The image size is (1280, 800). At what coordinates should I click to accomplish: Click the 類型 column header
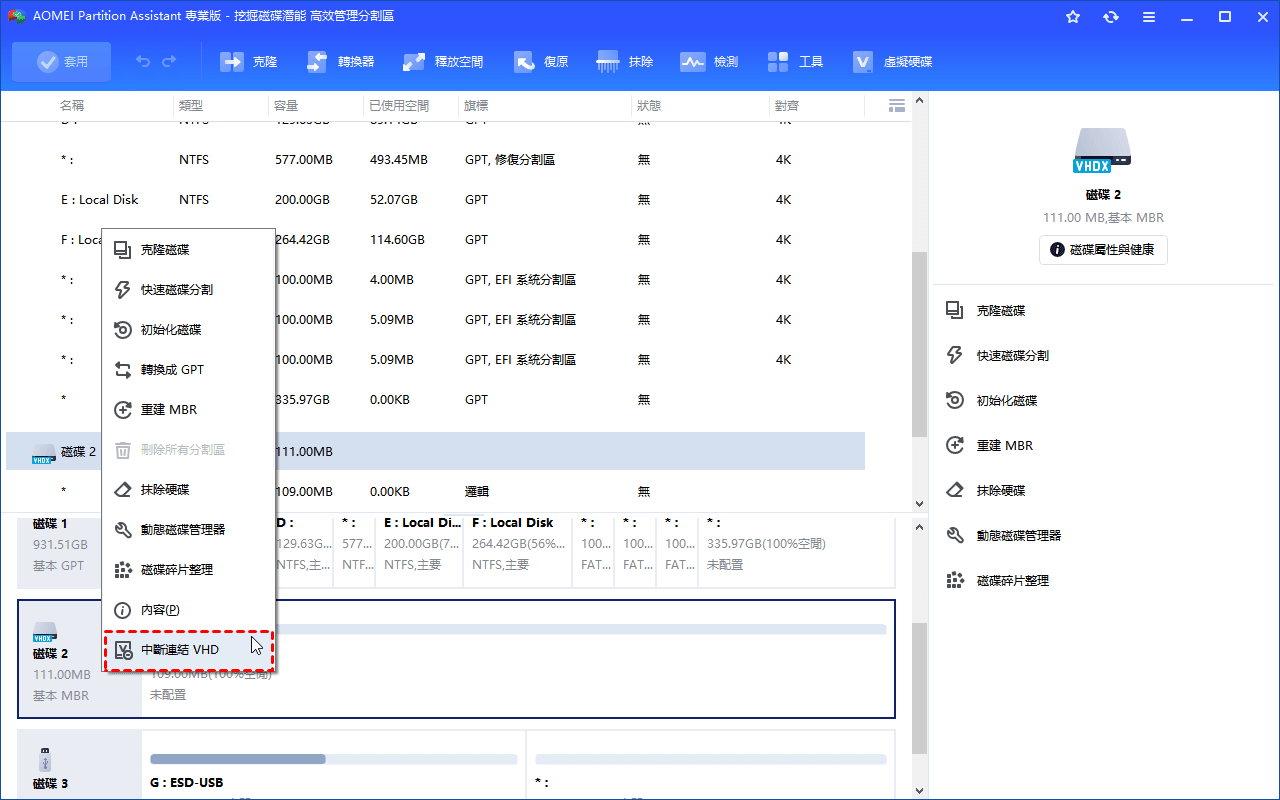191,106
